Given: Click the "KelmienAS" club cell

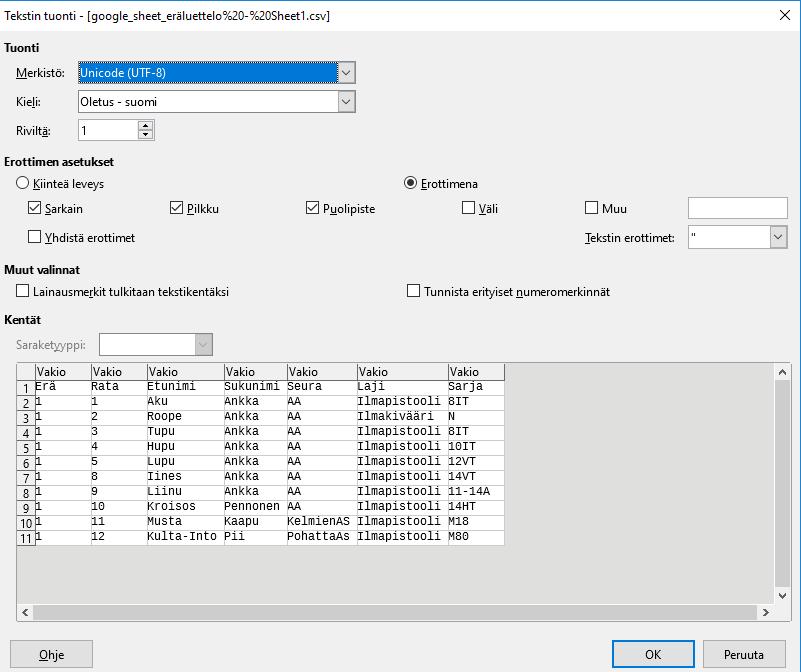Looking at the screenshot, I should click(322, 522).
